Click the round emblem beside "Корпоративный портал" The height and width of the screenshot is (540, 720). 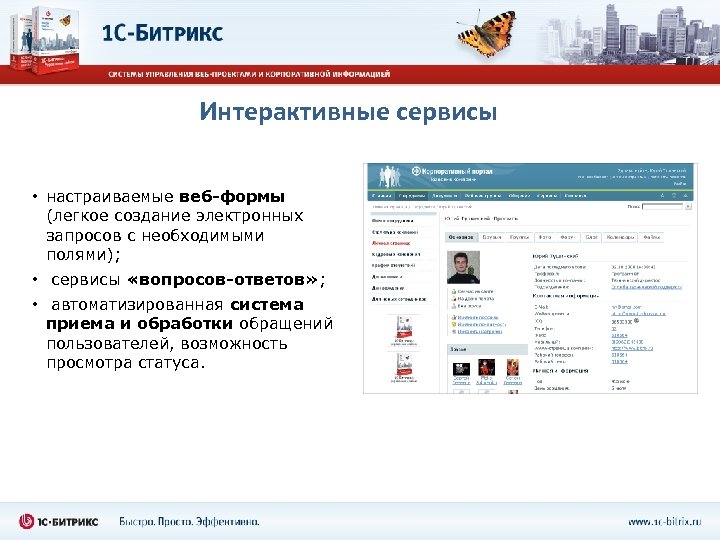click(x=416, y=171)
